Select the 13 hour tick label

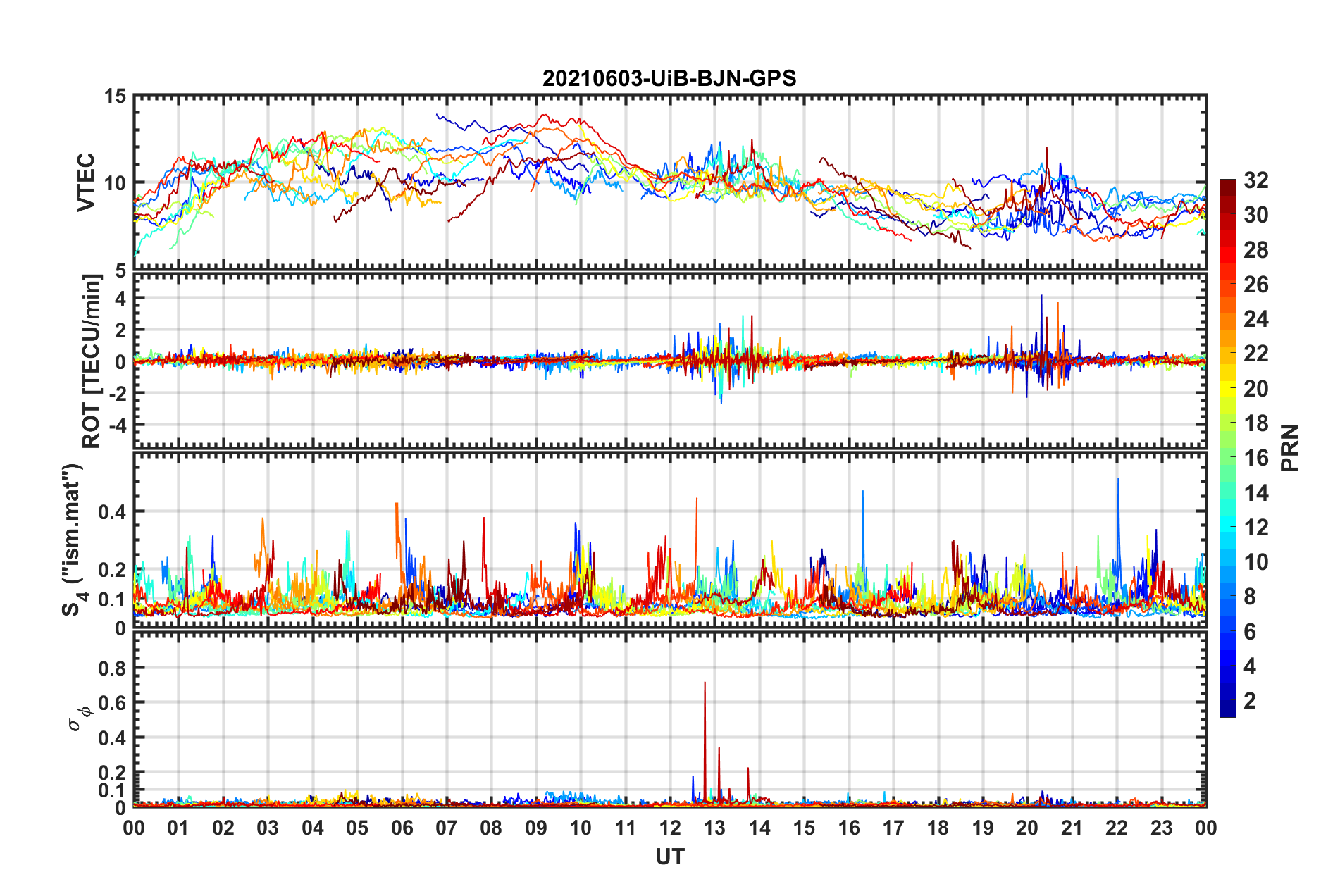coord(714,828)
